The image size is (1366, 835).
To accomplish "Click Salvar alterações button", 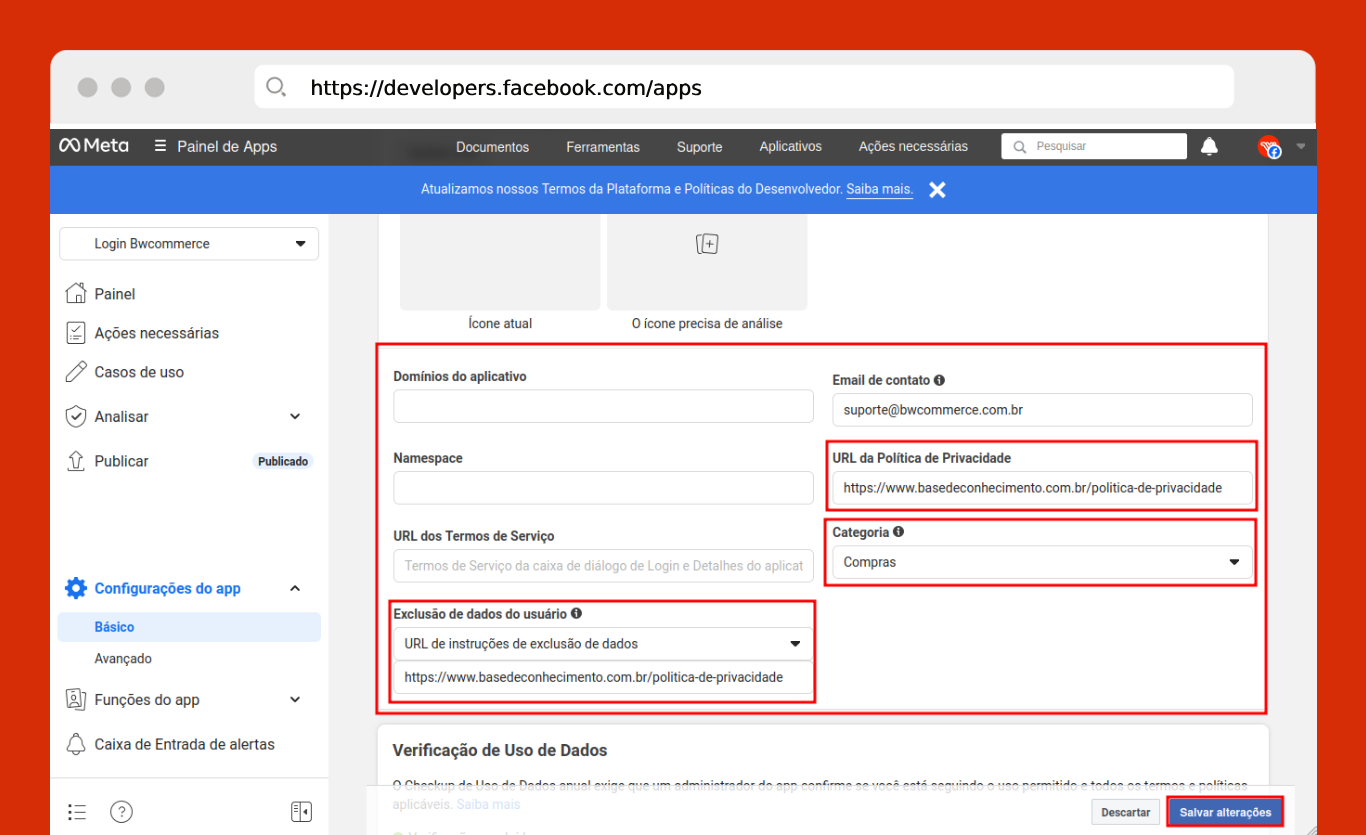I will [1225, 812].
